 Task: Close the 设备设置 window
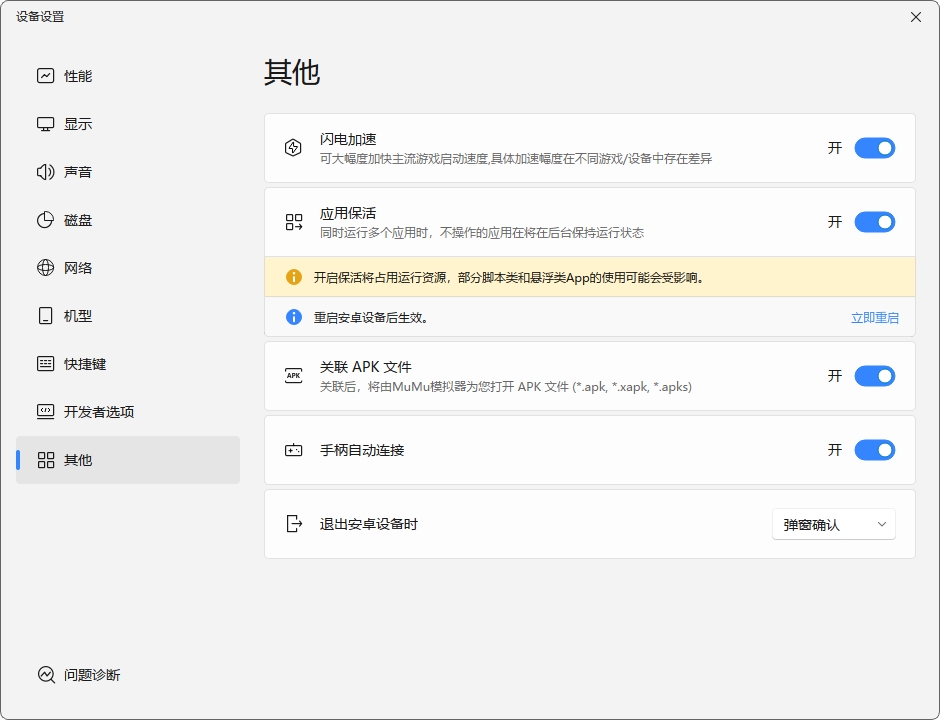(915, 17)
